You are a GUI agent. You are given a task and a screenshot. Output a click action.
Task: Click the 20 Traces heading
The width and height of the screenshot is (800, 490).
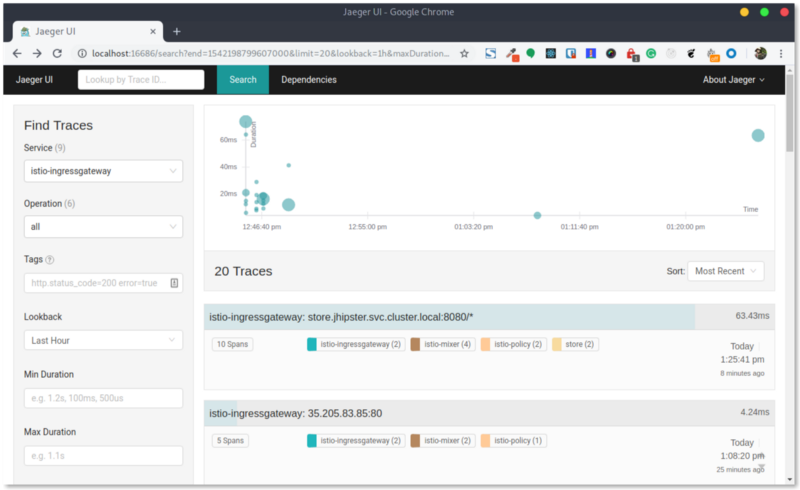243,272
